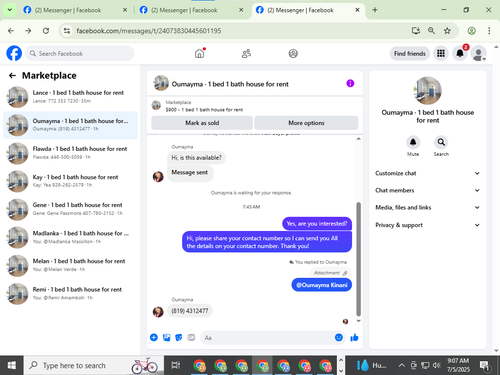The height and width of the screenshot is (375, 500).
Task: View site information icon in address bar
Action: (x=67, y=31)
